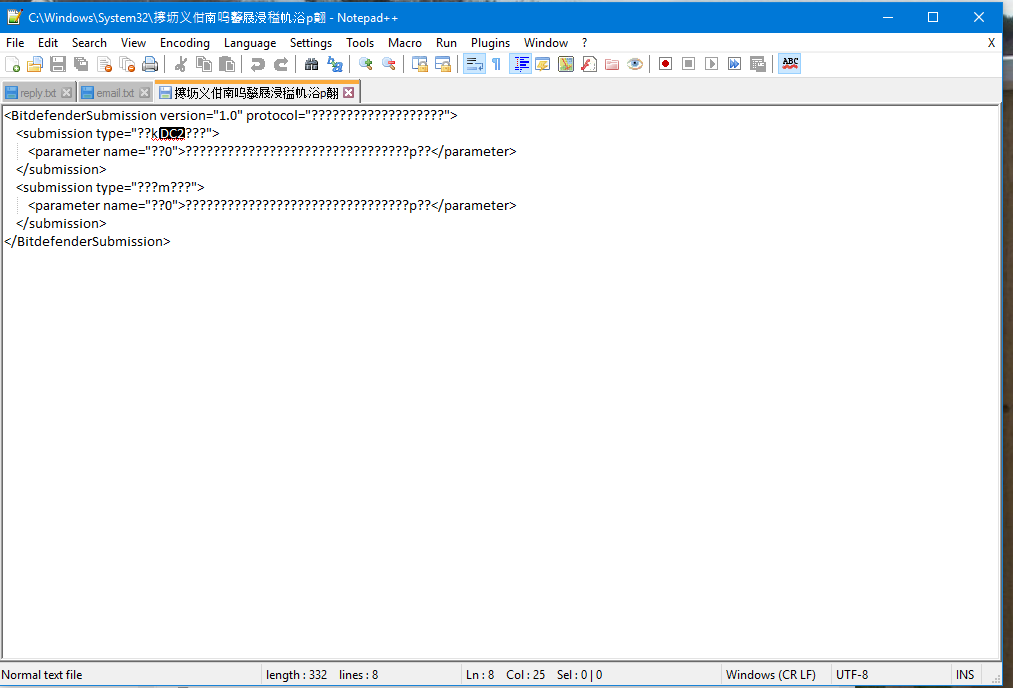
Task: Click the UTF-8 encoding status field
Action: point(852,674)
